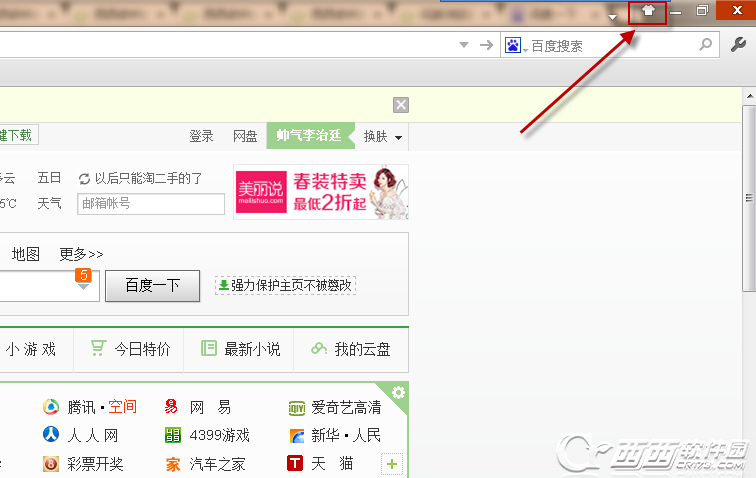Open the red 空间 link
The height and width of the screenshot is (478, 756).
tap(122, 407)
